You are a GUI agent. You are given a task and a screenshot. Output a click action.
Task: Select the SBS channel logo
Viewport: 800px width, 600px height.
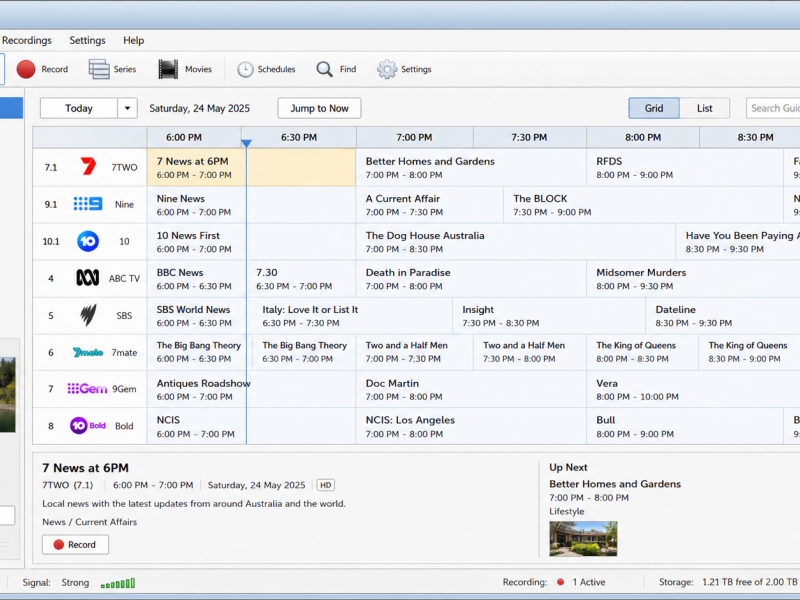(88, 315)
